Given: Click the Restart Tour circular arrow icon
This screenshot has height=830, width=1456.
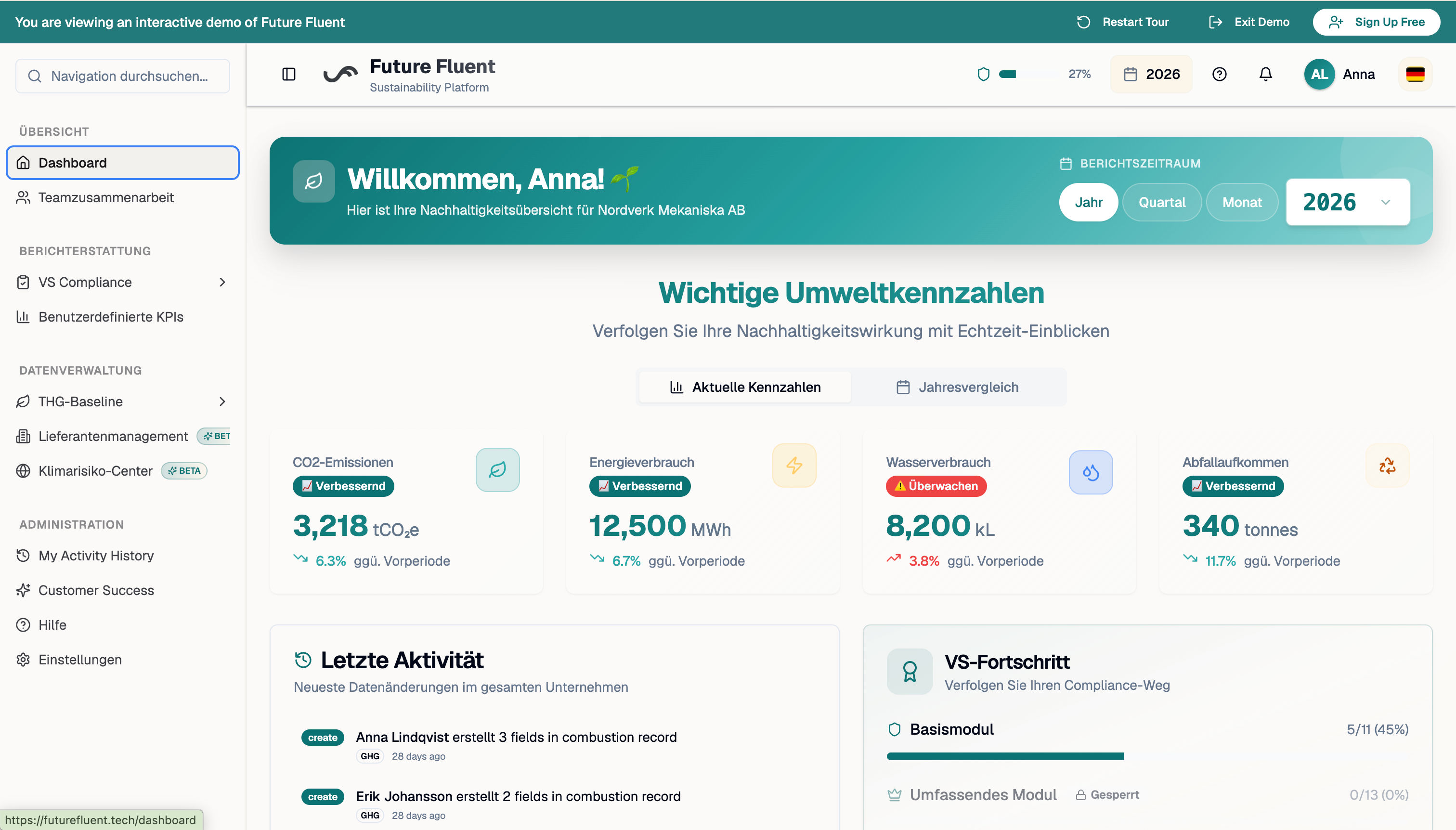Looking at the screenshot, I should coord(1083,22).
